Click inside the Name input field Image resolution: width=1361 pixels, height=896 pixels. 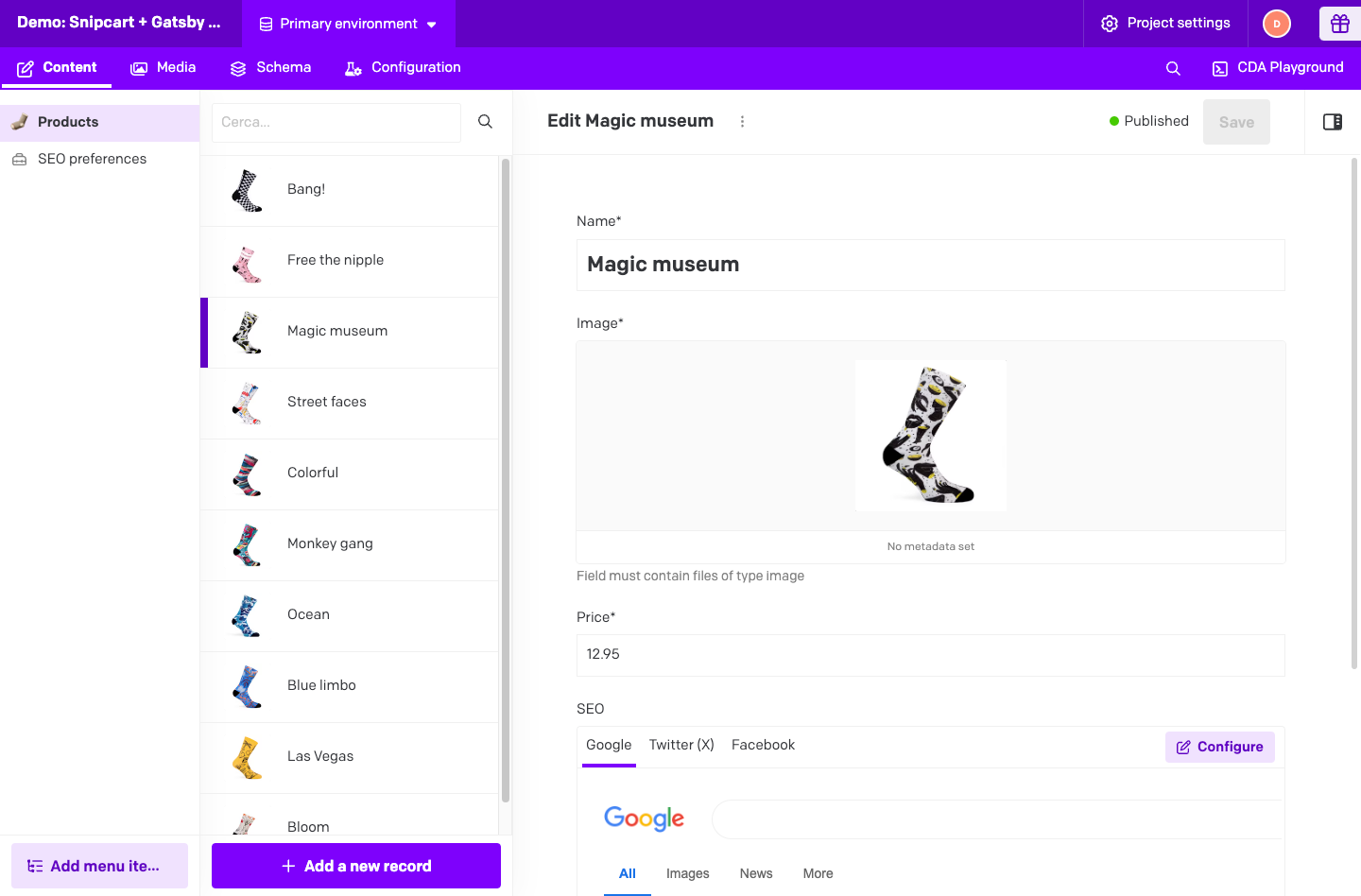[x=930, y=265]
